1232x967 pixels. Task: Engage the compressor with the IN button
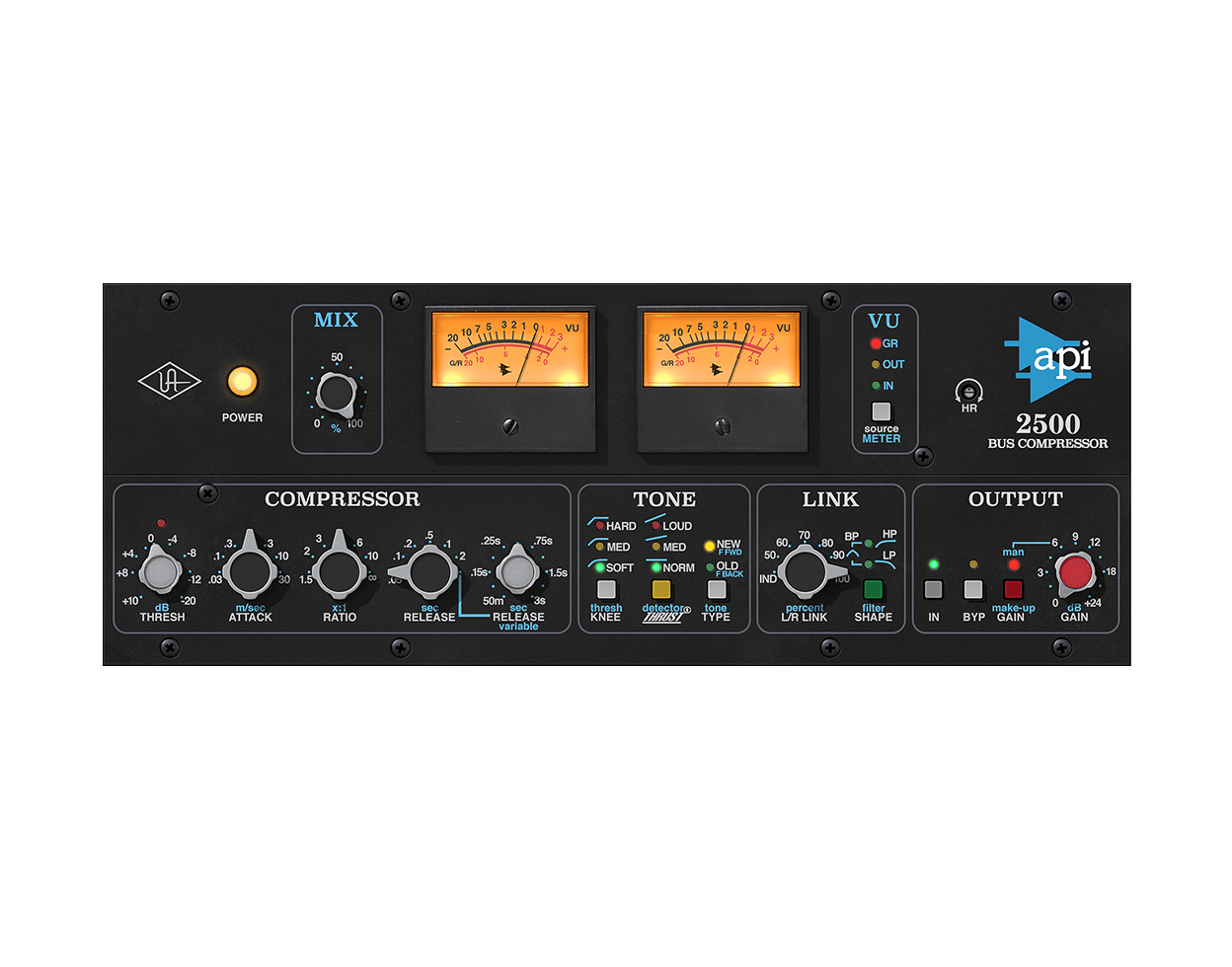[x=933, y=588]
